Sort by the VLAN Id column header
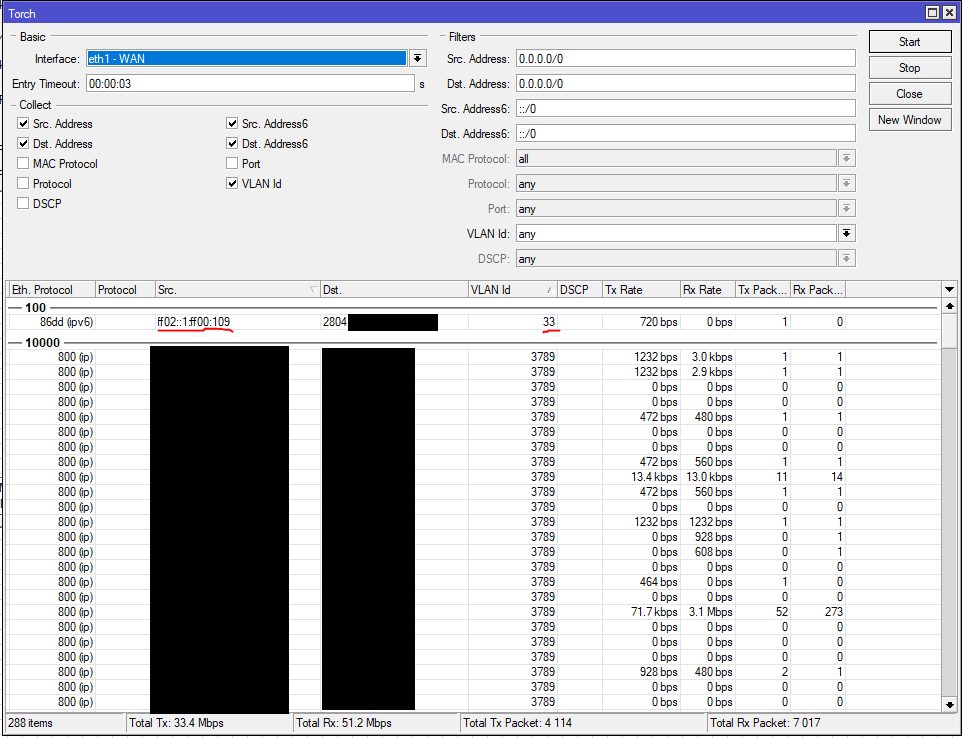 513,290
